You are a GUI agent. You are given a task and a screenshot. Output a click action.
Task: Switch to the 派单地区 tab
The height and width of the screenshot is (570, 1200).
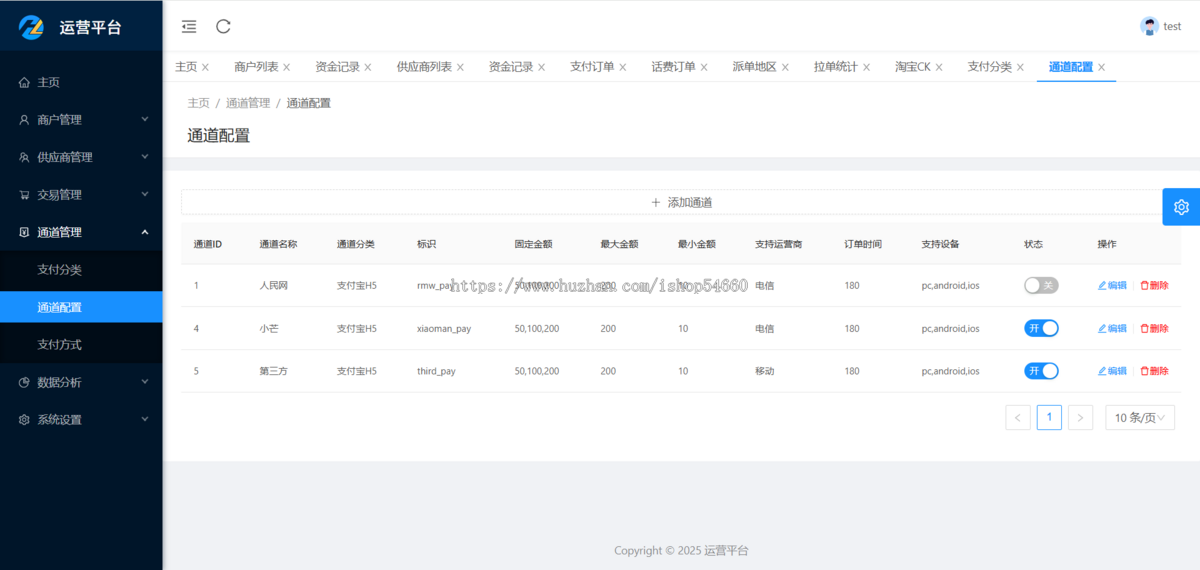click(x=754, y=67)
